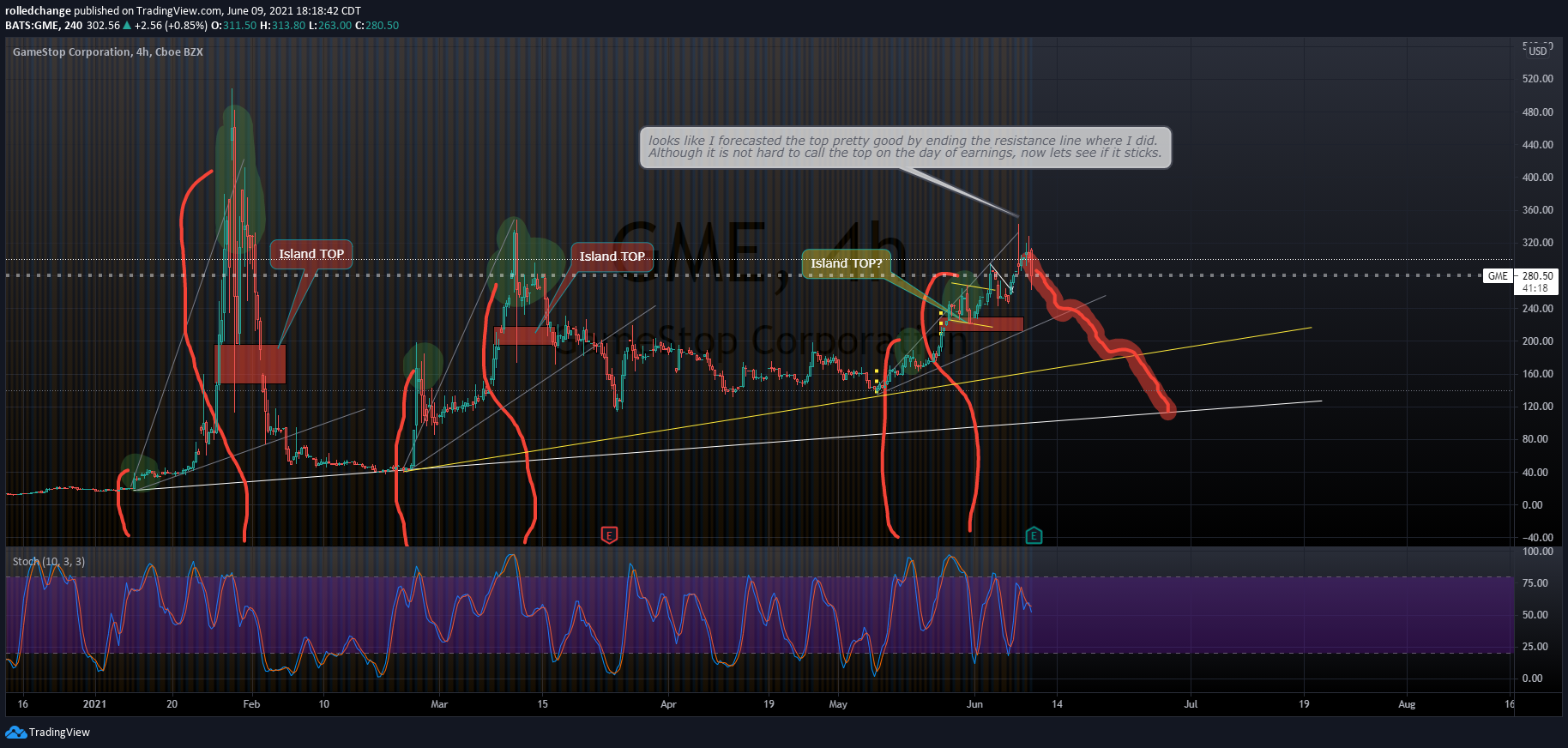
Task: Select the "Stoch (10, 3, 3)" indicator label
Action: [49, 562]
